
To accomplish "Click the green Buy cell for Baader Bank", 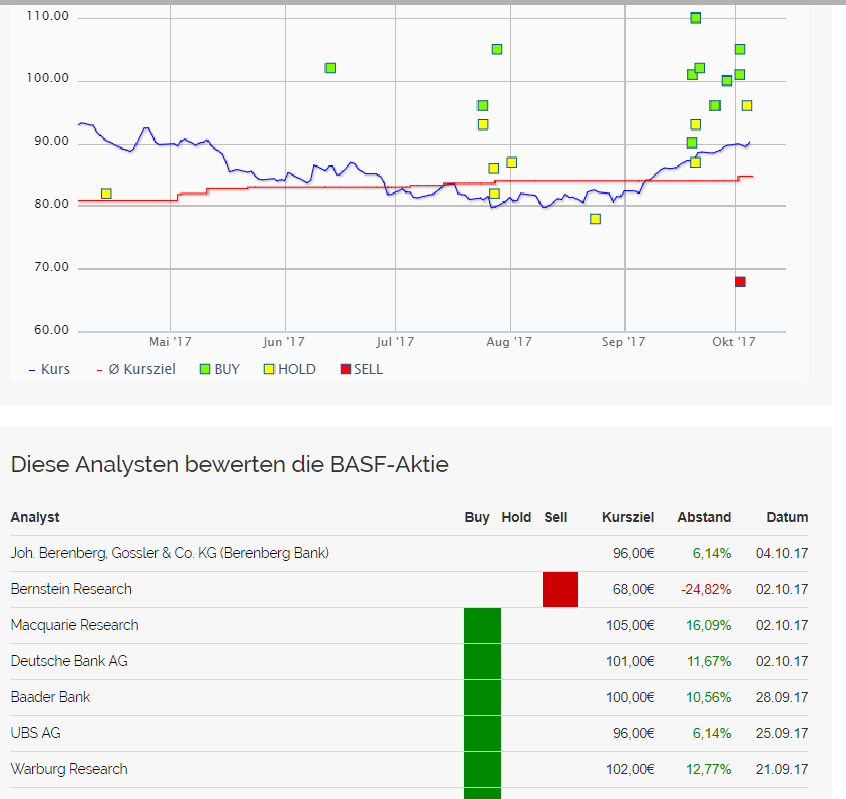I will pyautogui.click(x=482, y=697).
